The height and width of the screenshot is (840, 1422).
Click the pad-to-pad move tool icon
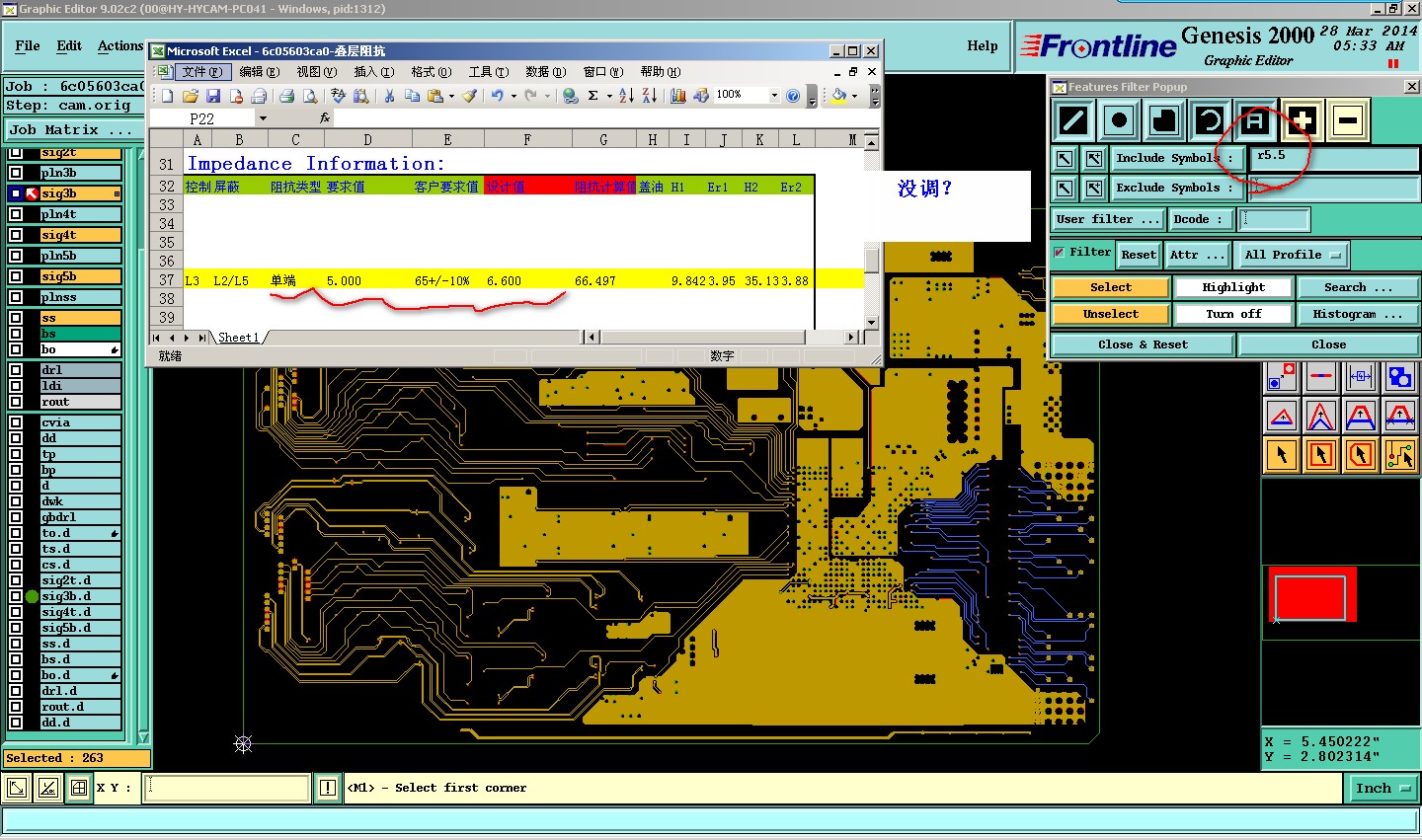(x=1282, y=376)
